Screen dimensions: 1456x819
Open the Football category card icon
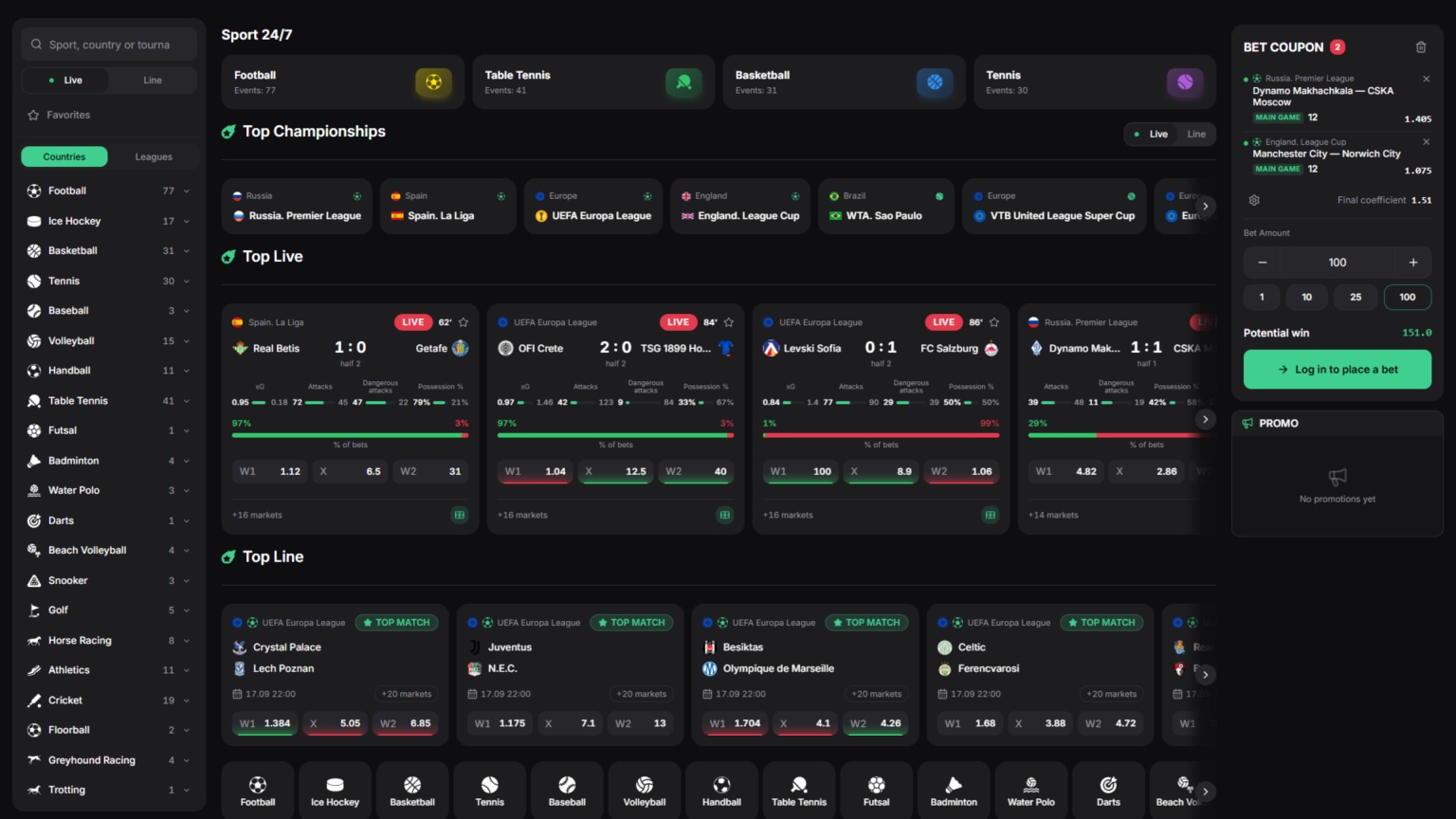(433, 82)
